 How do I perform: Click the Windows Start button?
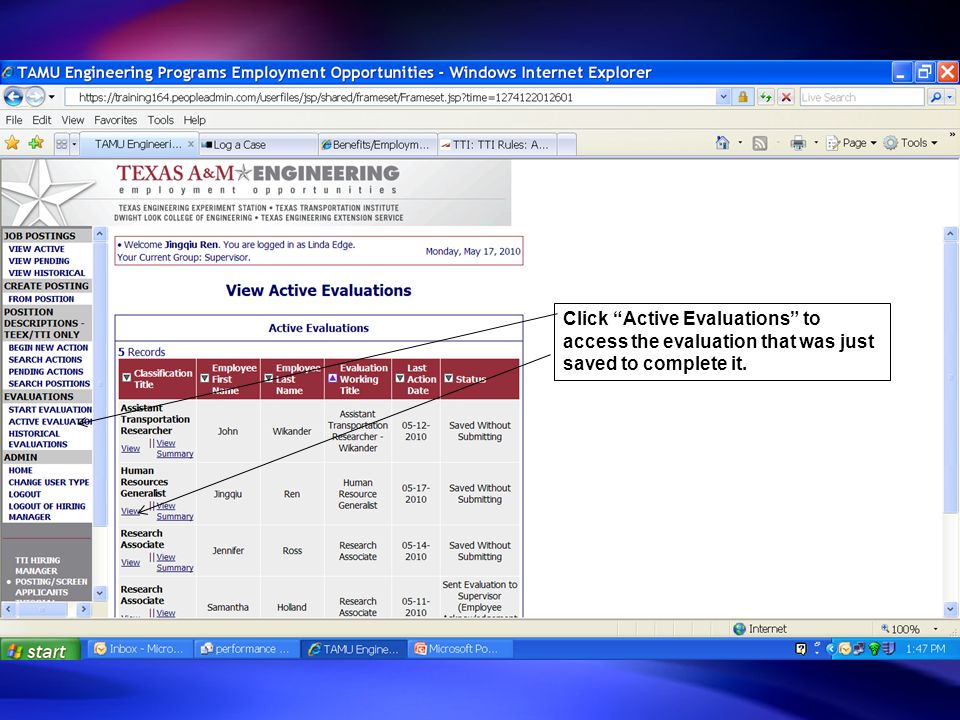pos(40,650)
